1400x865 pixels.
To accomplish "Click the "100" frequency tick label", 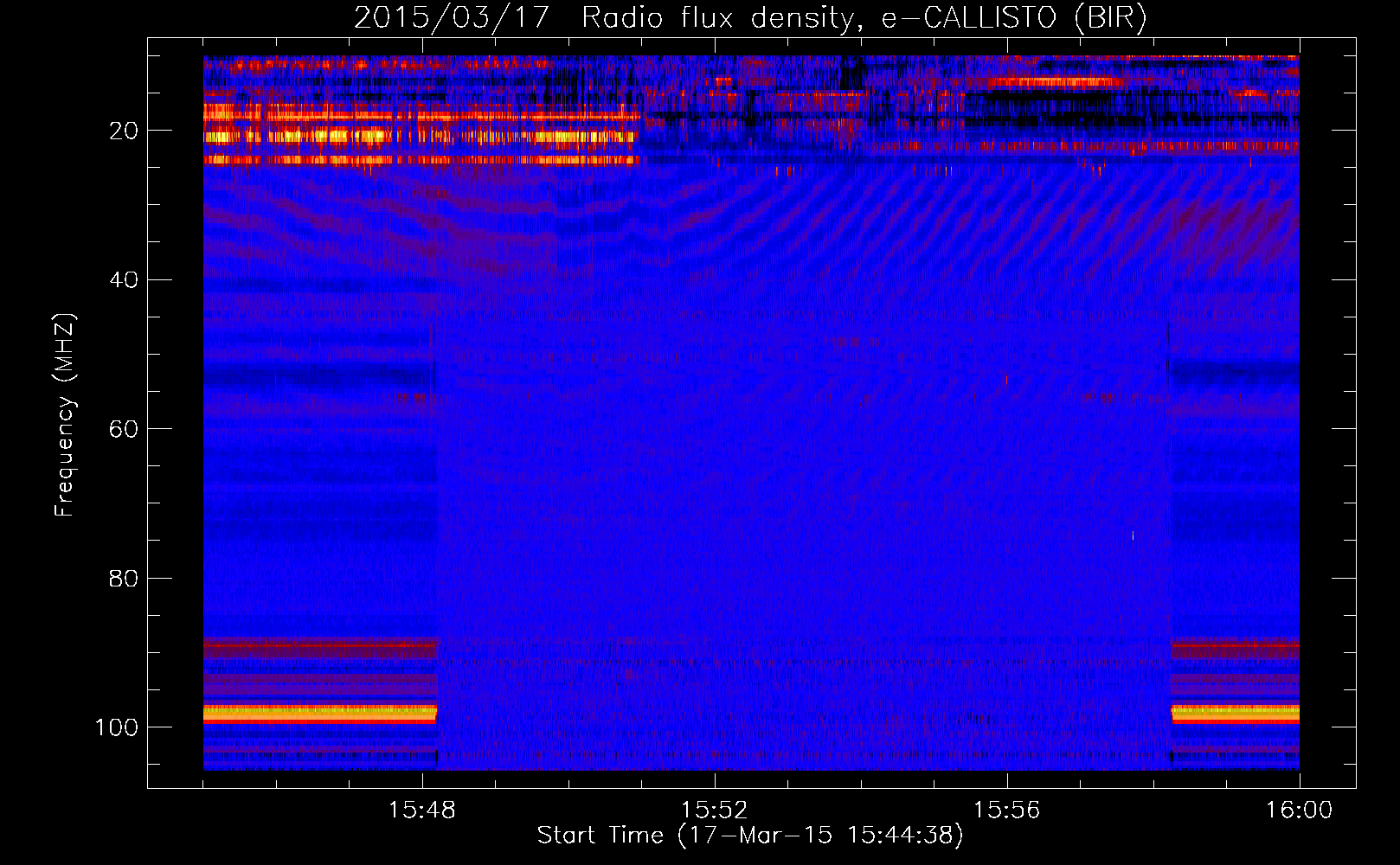I will [x=117, y=727].
